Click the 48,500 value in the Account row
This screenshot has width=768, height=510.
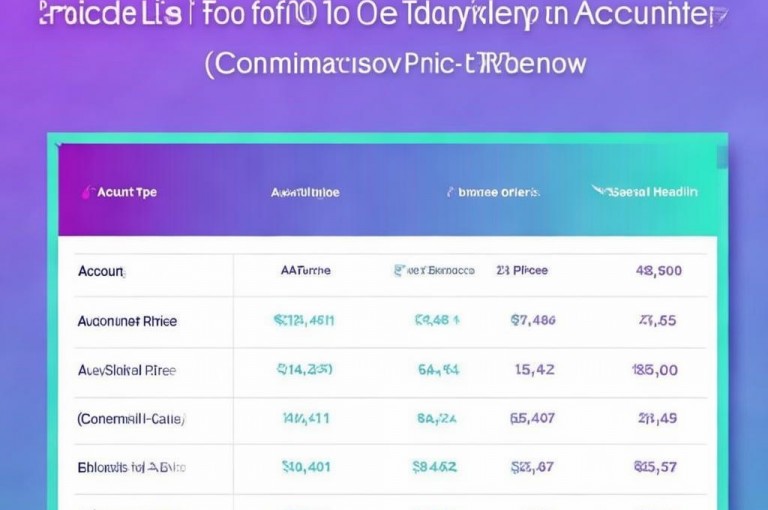click(659, 270)
